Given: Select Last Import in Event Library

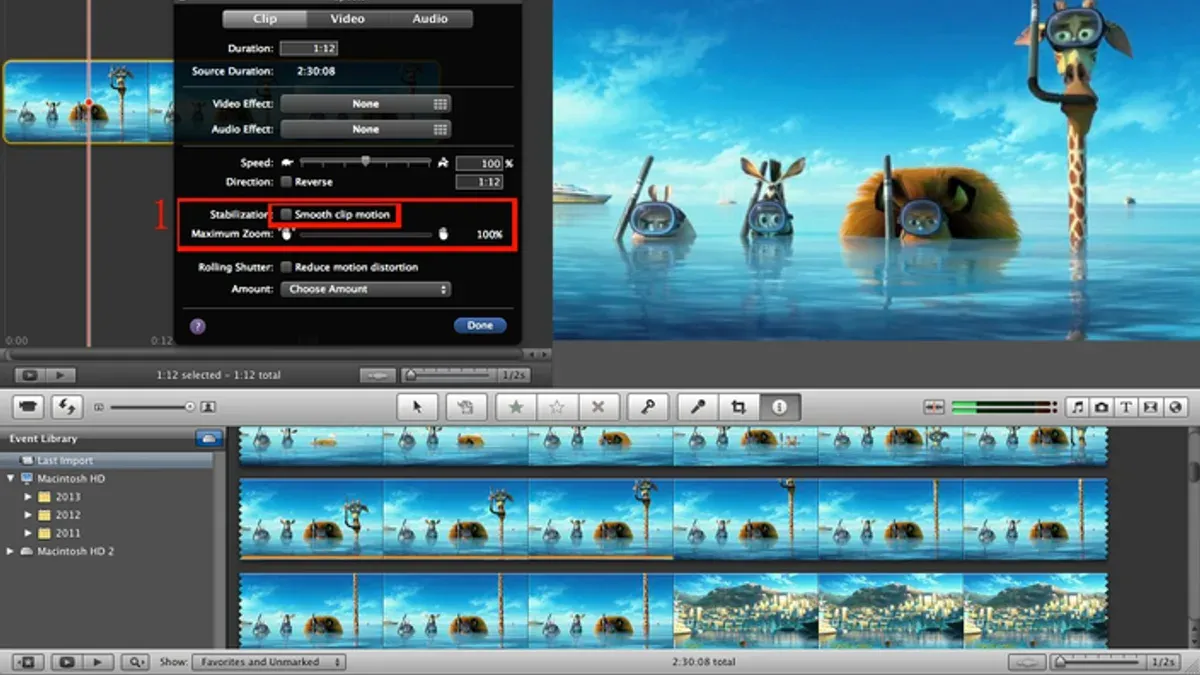Looking at the screenshot, I should (107, 461).
